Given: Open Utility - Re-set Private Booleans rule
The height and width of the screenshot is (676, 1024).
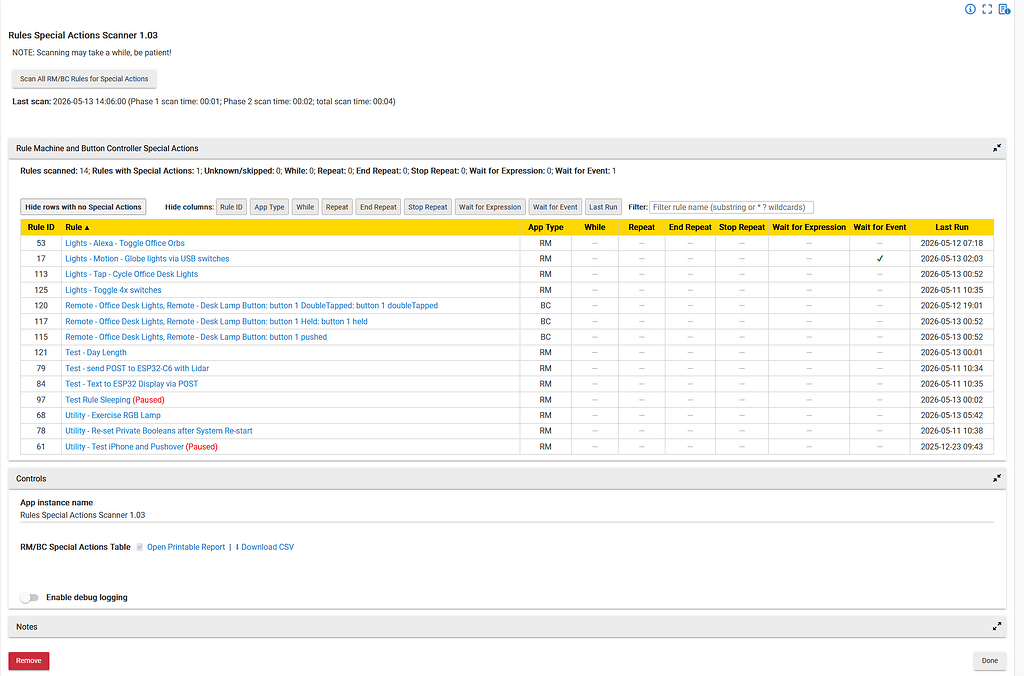Looking at the screenshot, I should click(x=159, y=431).
